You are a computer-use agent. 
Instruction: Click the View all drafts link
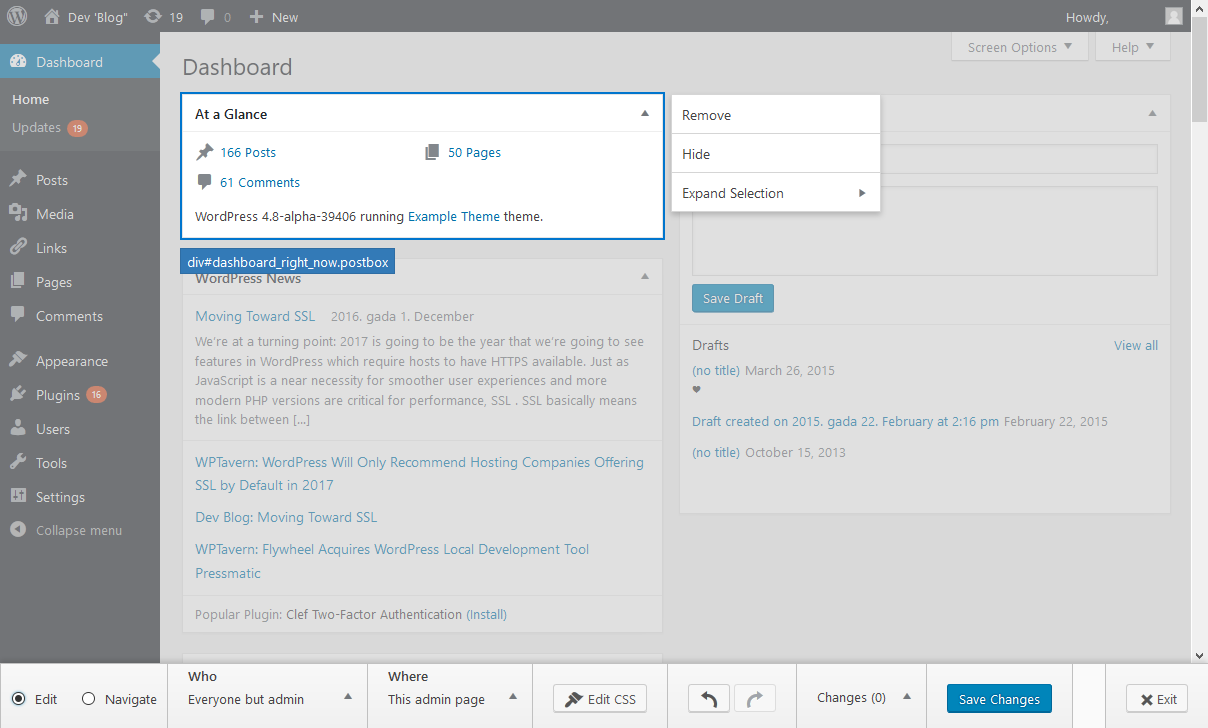(1136, 345)
